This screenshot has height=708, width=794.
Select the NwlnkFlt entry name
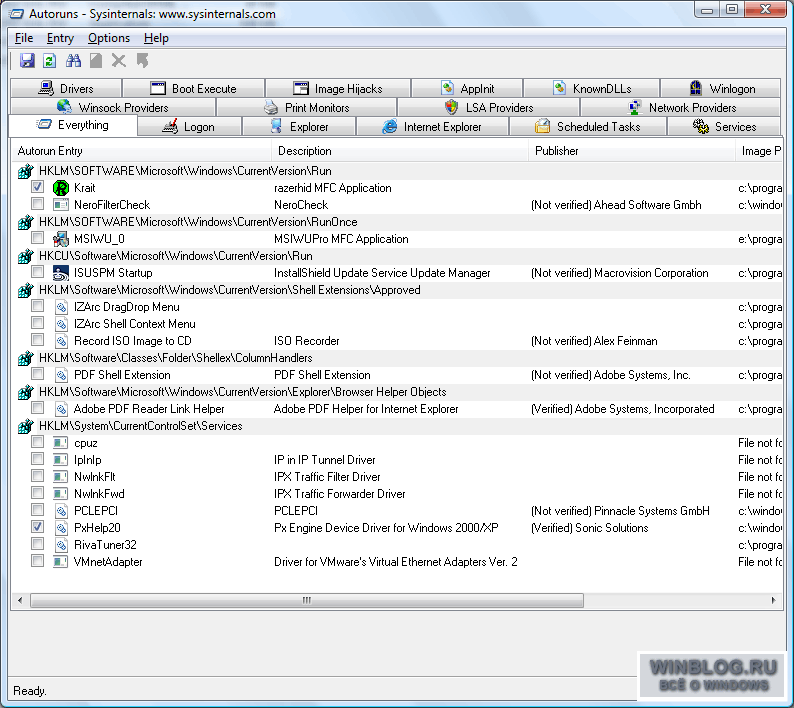point(95,477)
